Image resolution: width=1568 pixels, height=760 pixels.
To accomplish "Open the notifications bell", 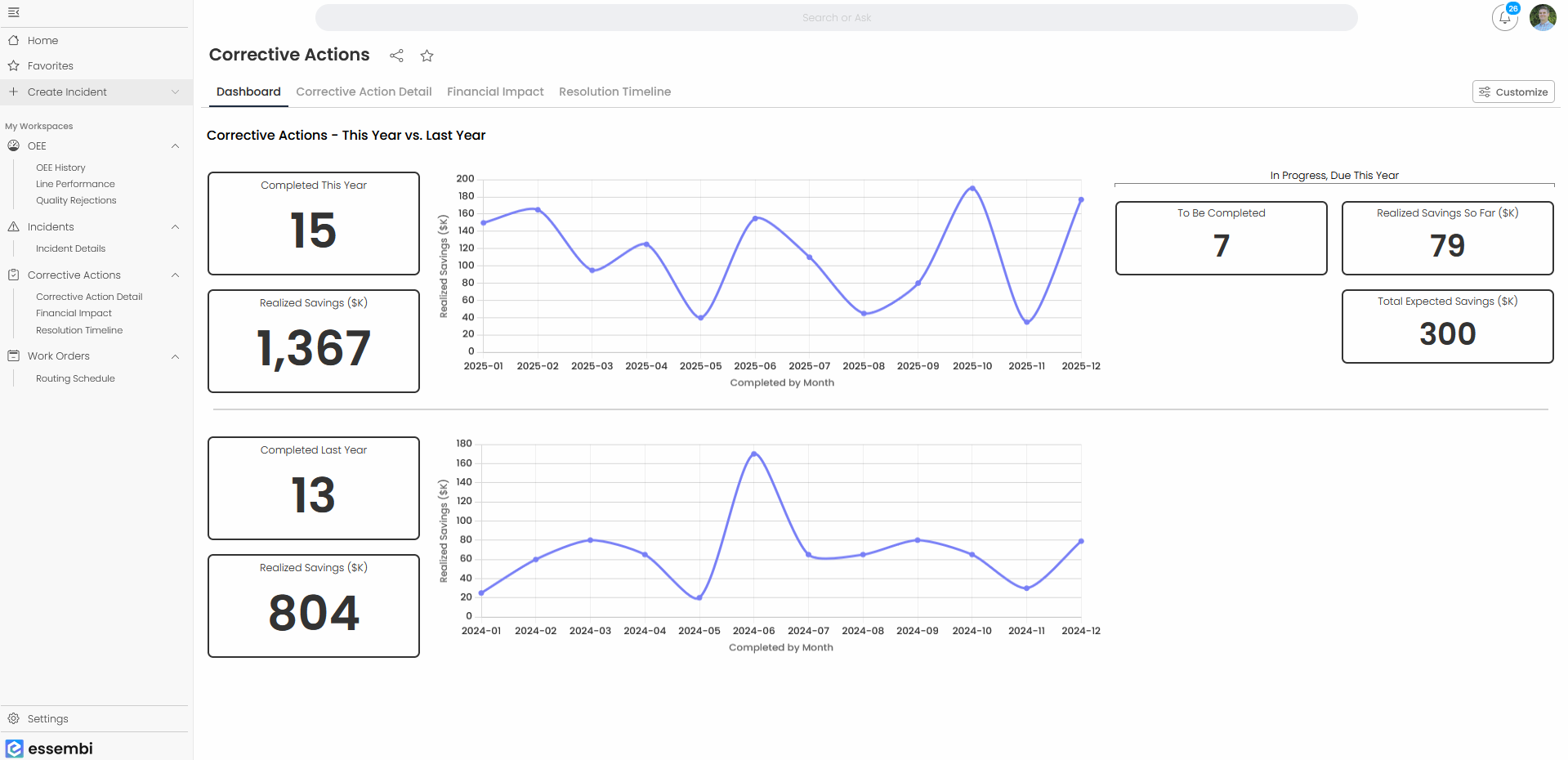I will click(1504, 18).
